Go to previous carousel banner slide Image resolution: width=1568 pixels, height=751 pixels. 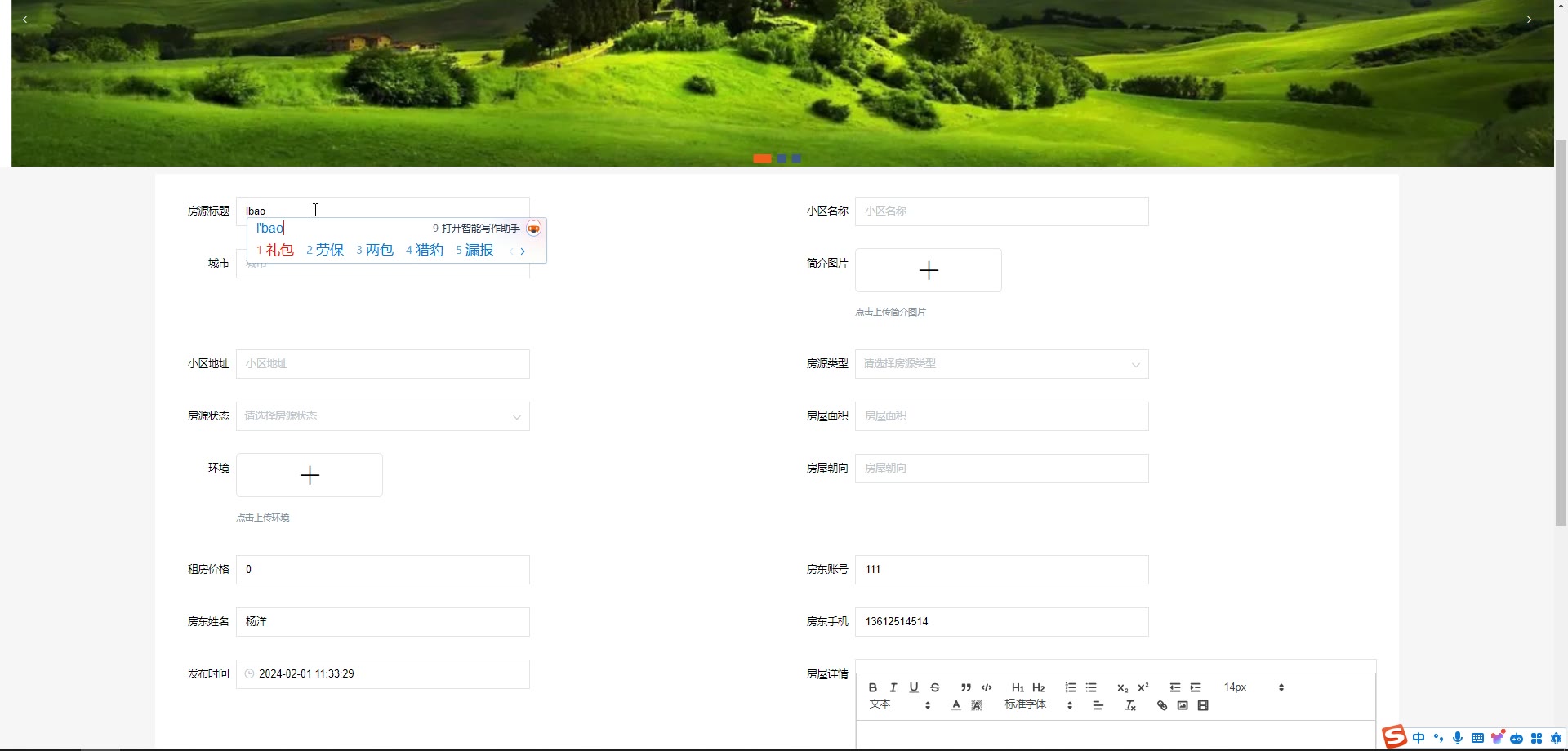(x=24, y=19)
